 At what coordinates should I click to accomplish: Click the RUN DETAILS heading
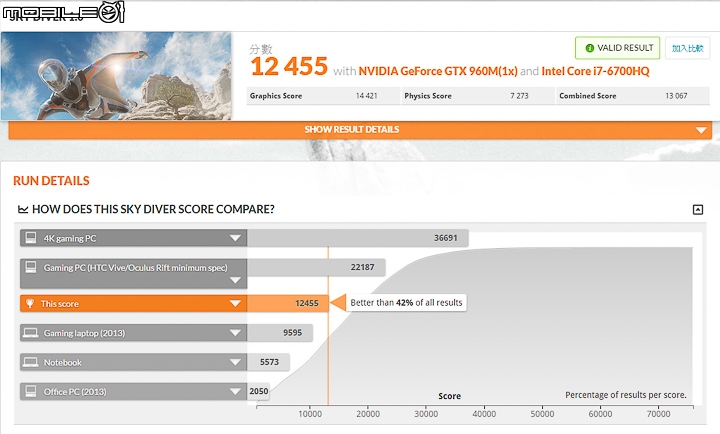(51, 181)
